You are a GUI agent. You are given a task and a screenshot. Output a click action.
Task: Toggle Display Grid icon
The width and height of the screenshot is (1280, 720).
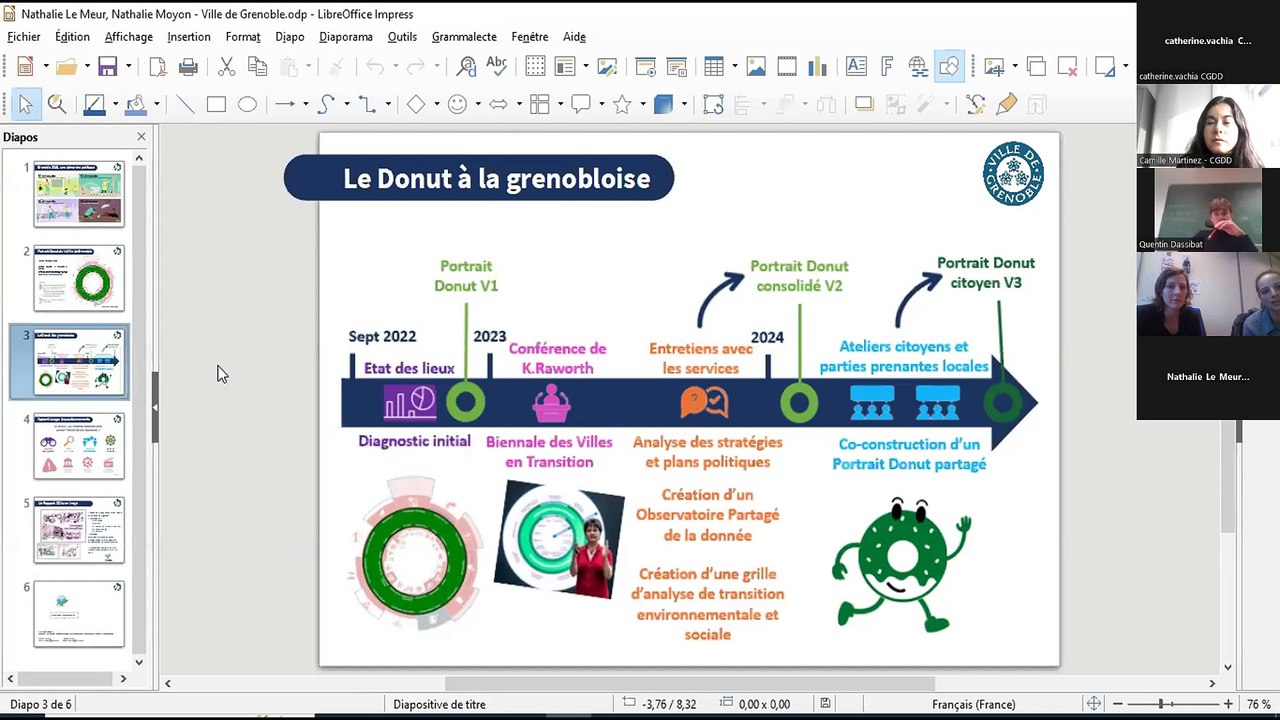point(535,67)
